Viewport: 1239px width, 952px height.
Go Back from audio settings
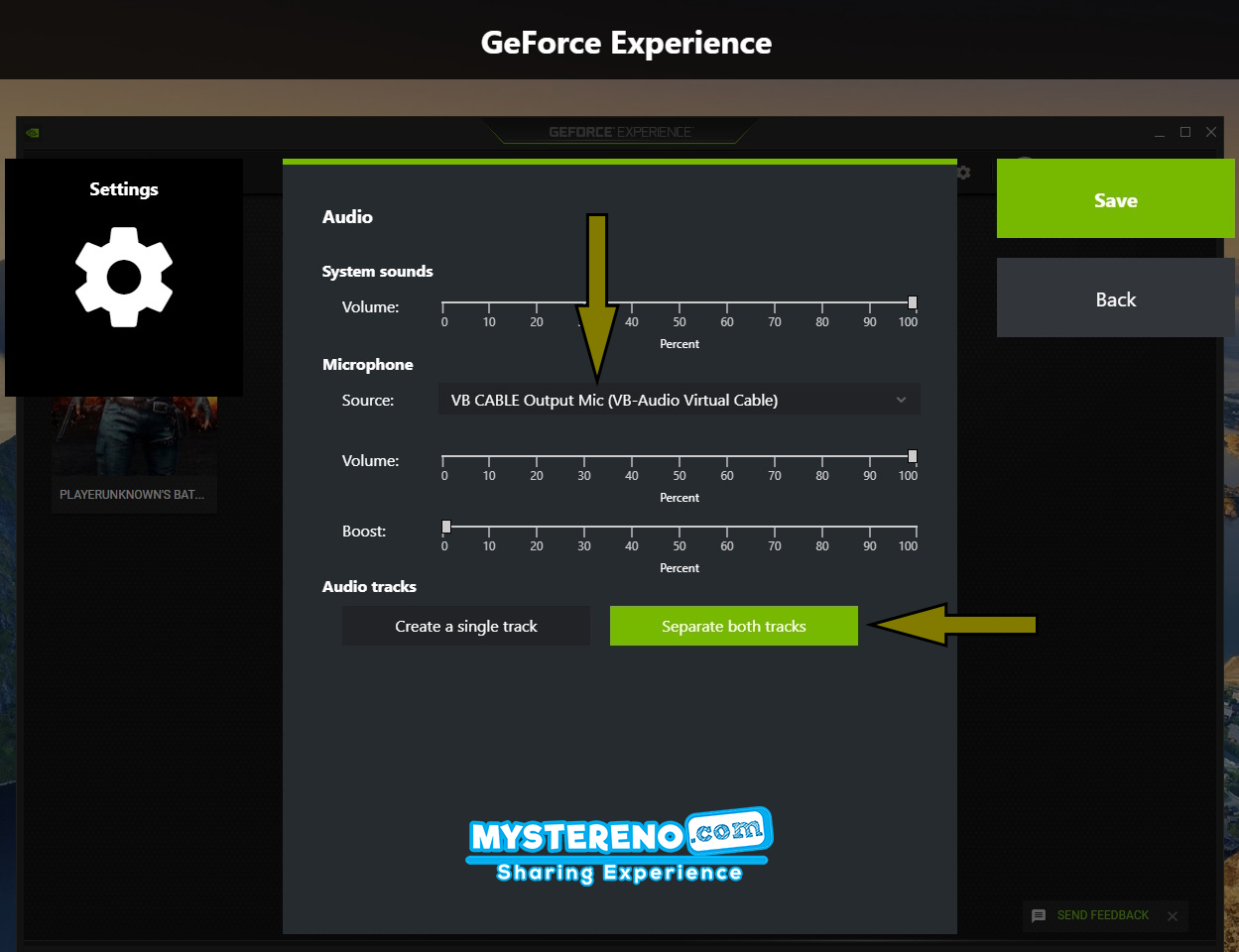(1115, 298)
